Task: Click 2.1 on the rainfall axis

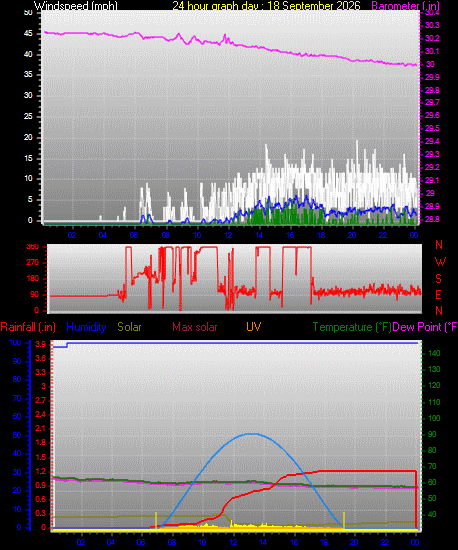Action: [x=41, y=429]
